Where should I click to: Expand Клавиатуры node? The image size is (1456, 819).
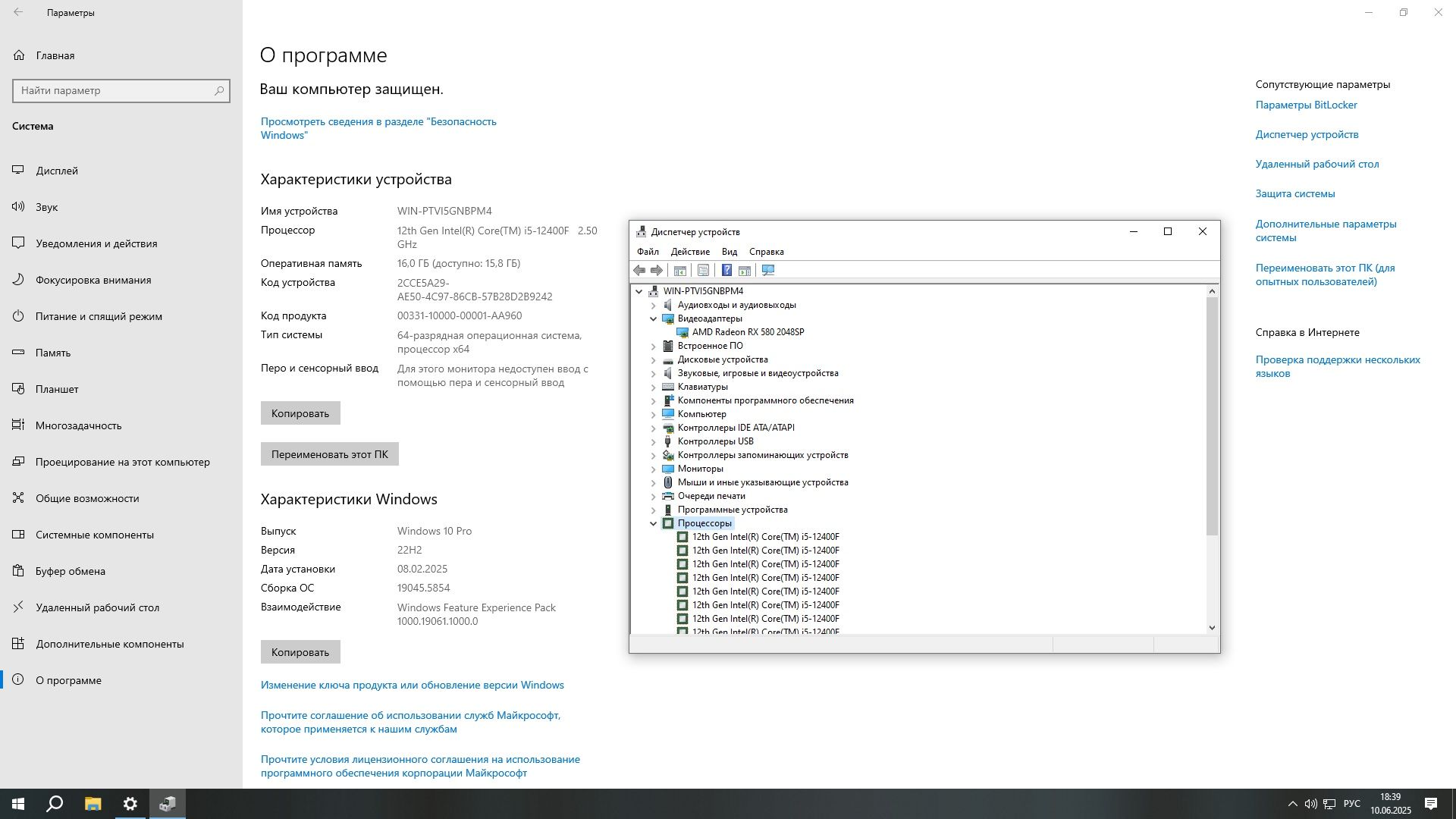click(653, 387)
